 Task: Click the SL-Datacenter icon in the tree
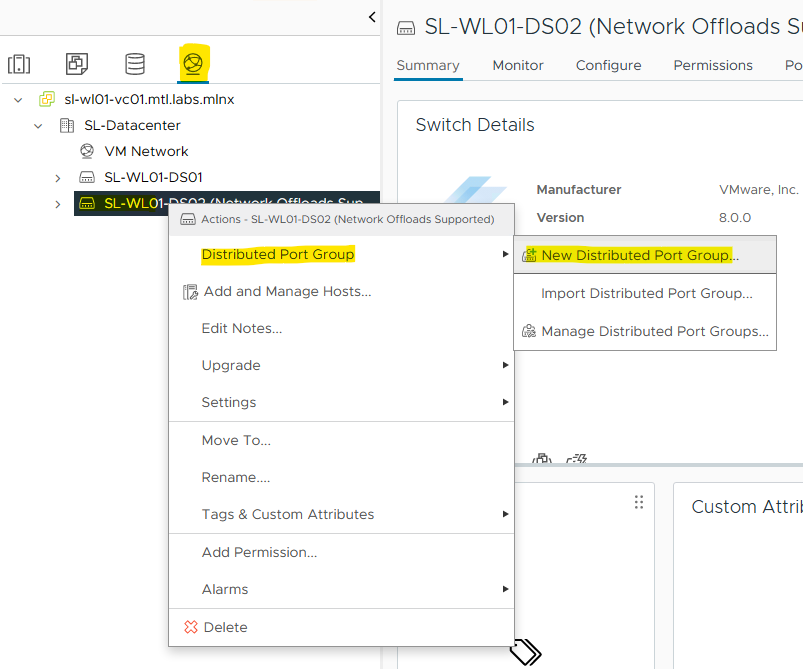pyautogui.click(x=67, y=126)
